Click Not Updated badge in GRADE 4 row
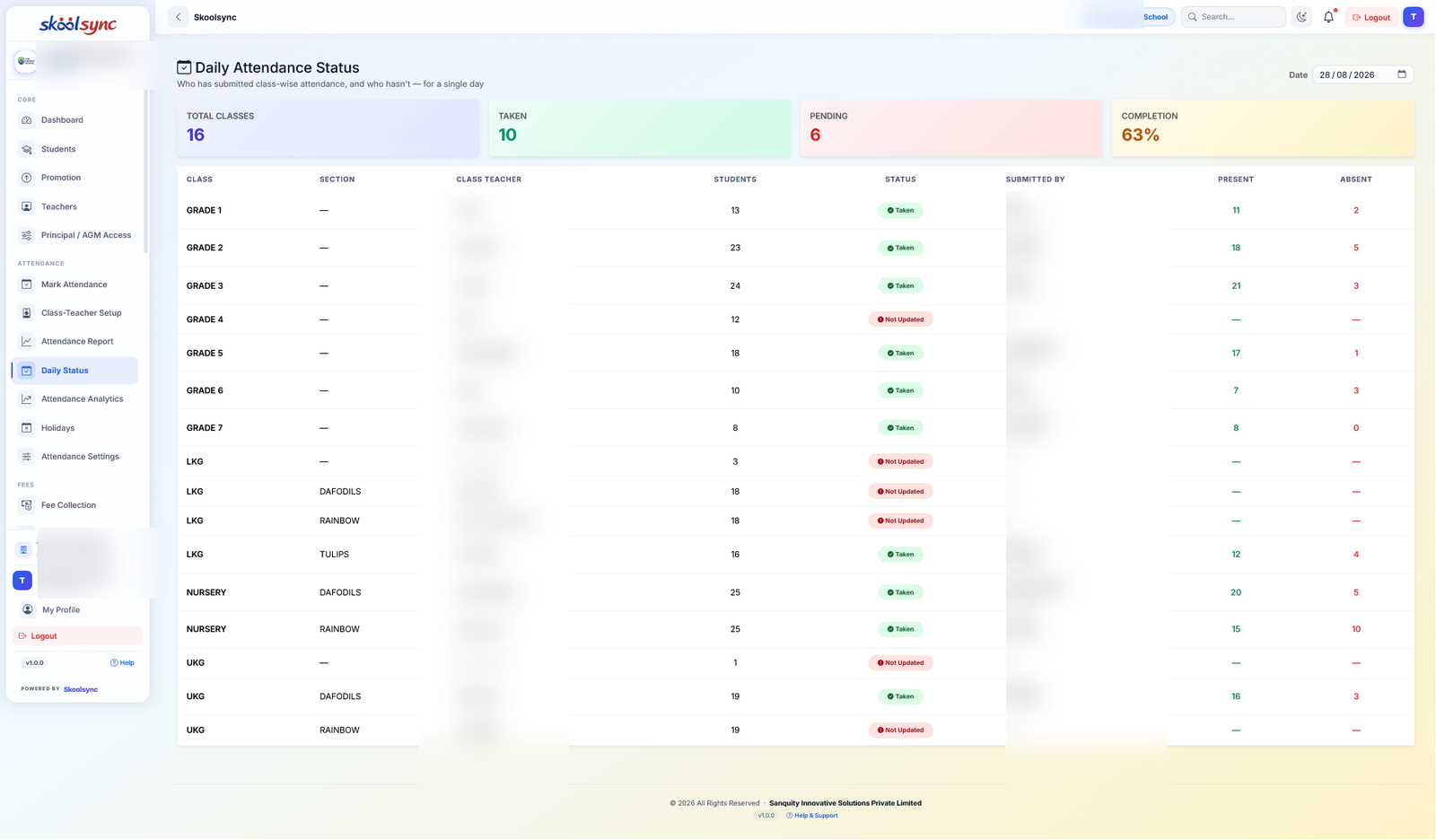Image resolution: width=1436 pixels, height=840 pixels. (900, 319)
